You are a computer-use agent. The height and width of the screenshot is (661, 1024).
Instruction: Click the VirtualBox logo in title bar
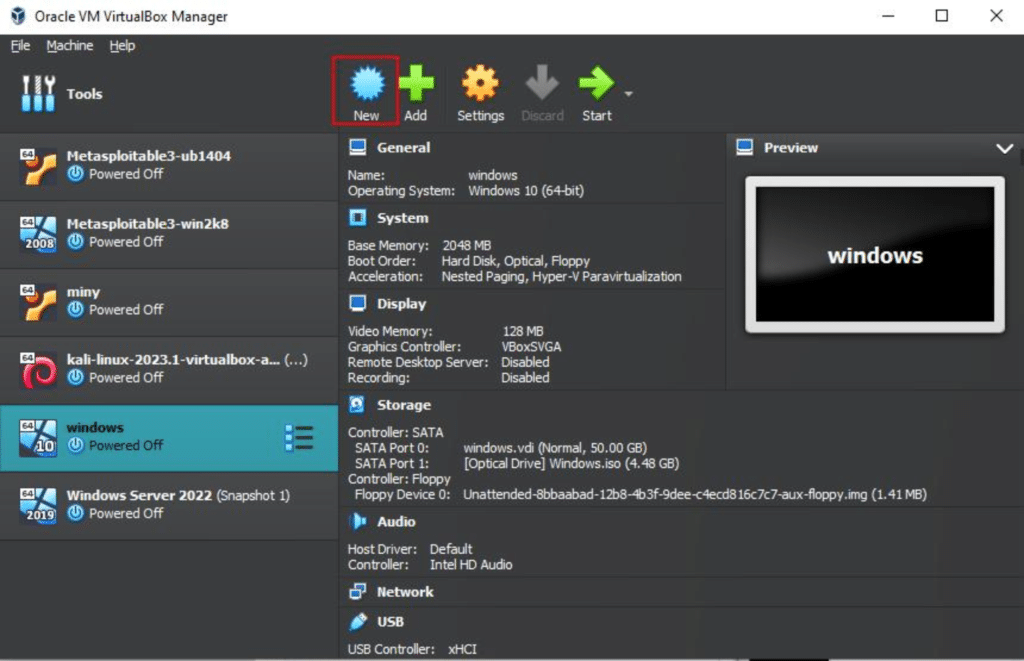pos(18,16)
